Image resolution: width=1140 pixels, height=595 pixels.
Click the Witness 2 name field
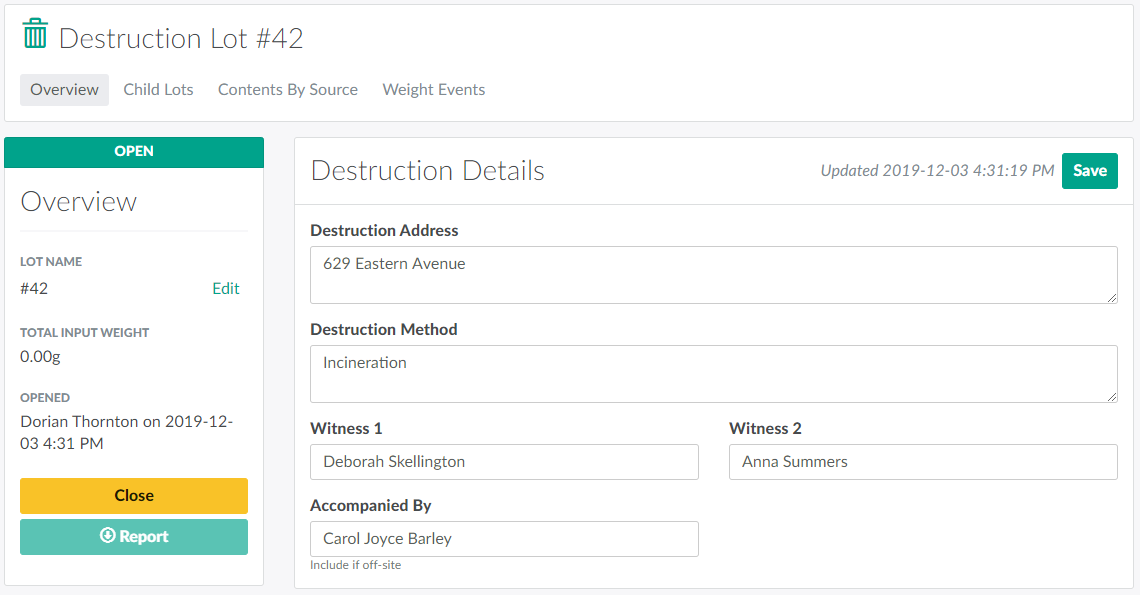coord(922,462)
